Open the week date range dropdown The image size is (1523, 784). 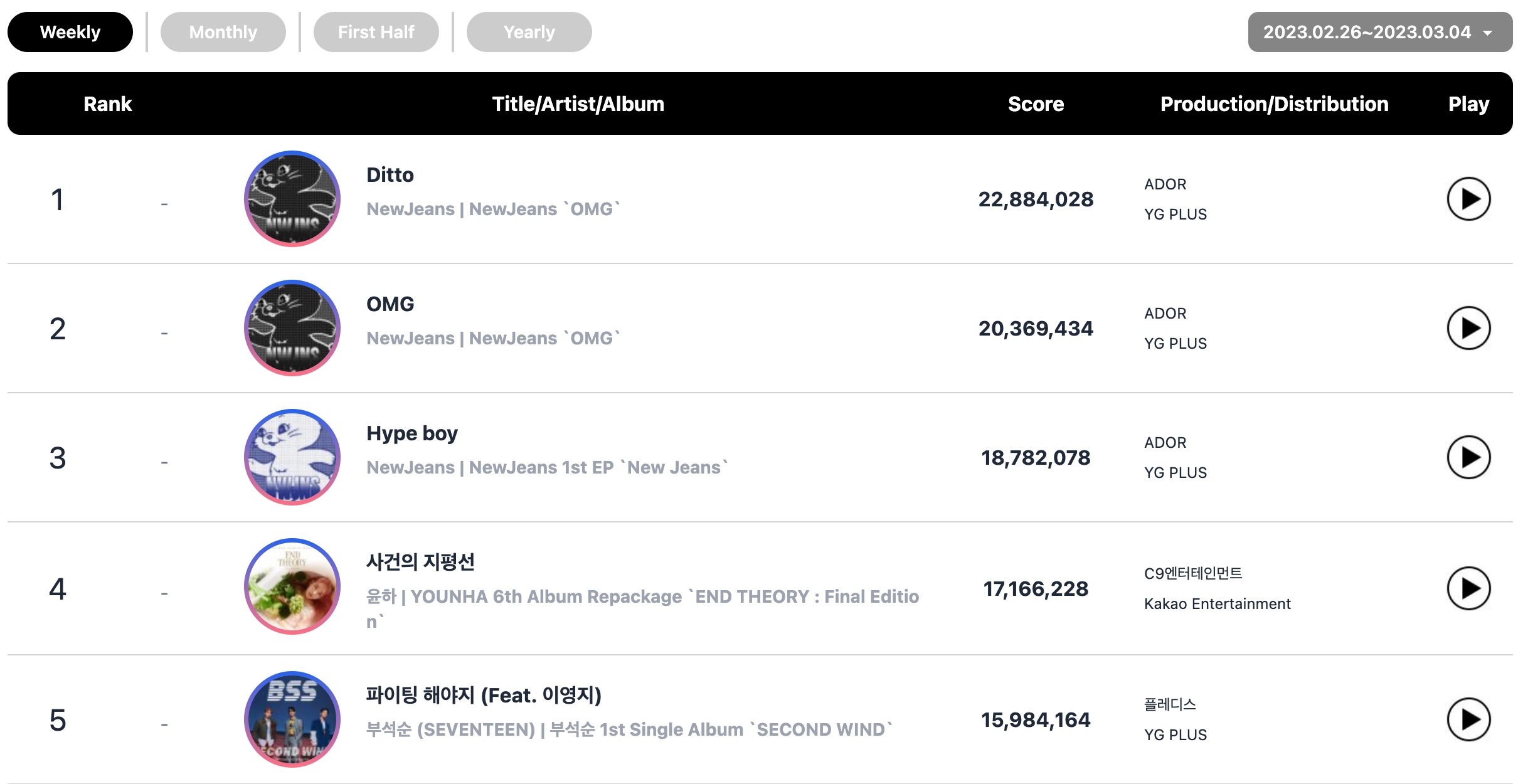(1380, 32)
